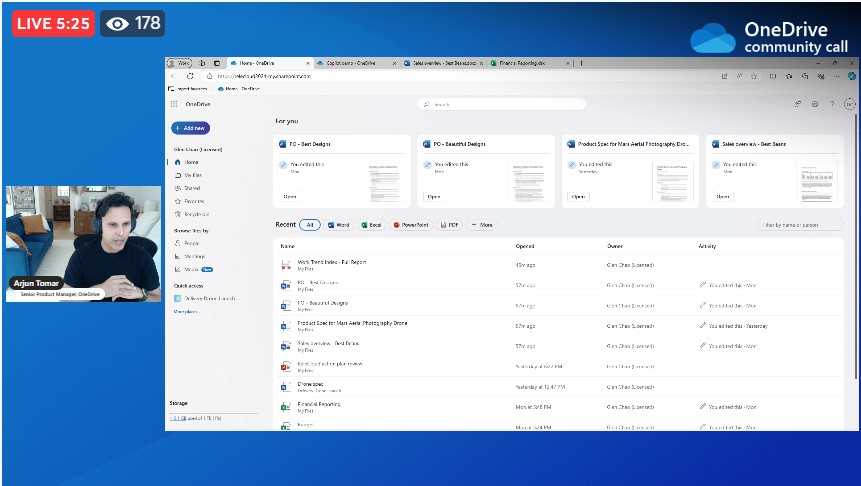This screenshot has width=861, height=486.
Task: Open browser settings and more menu
Action: (836, 76)
